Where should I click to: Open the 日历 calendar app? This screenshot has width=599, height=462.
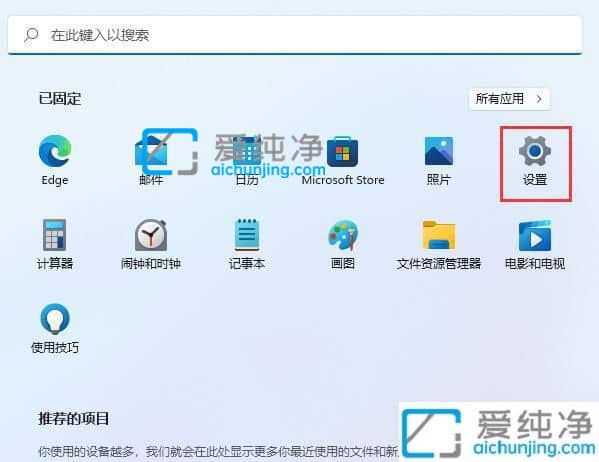point(247,160)
